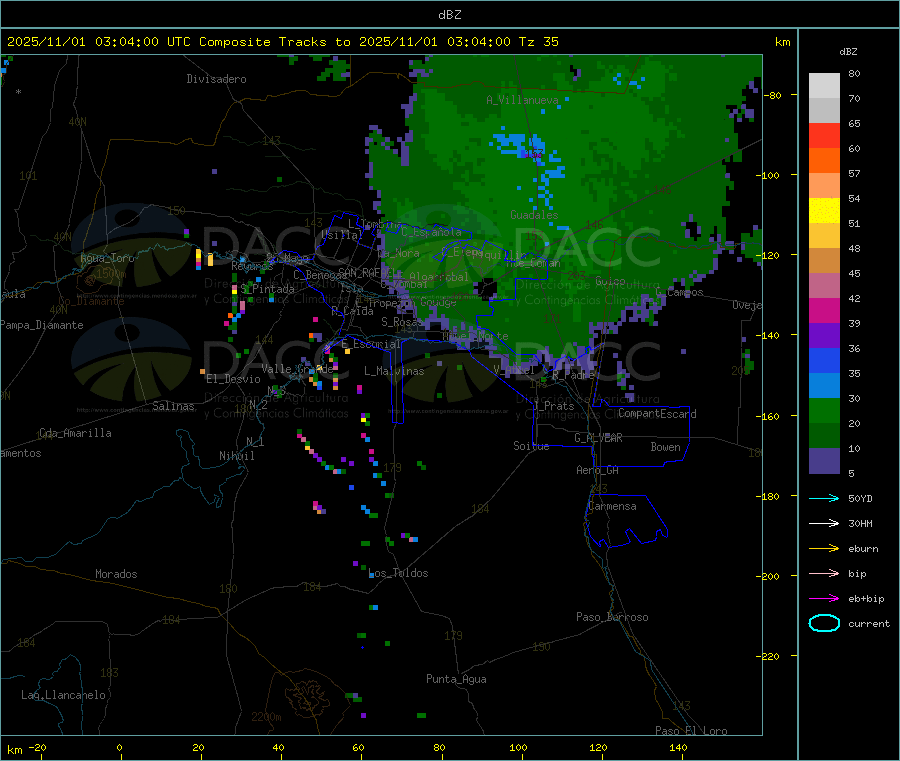Click the 'L_Malvinas' map label
Screen dimensions: 900x761
[394, 371]
